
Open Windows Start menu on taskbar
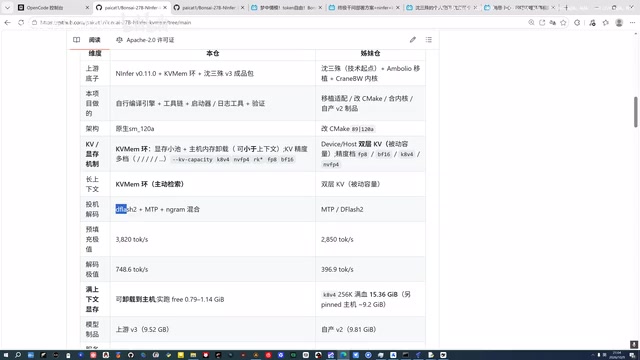(x=6, y=355)
